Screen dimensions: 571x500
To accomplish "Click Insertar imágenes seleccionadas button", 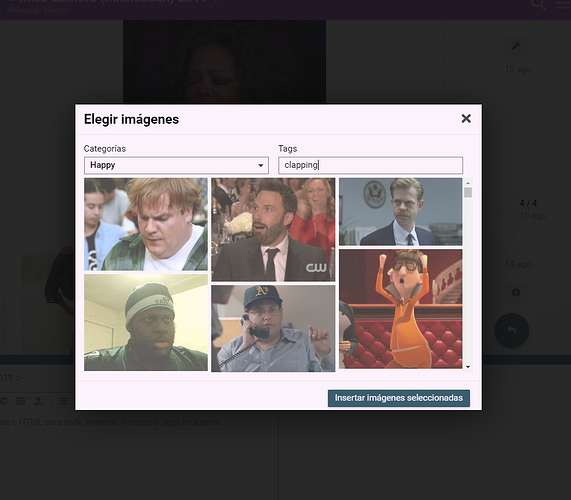I will (x=399, y=398).
